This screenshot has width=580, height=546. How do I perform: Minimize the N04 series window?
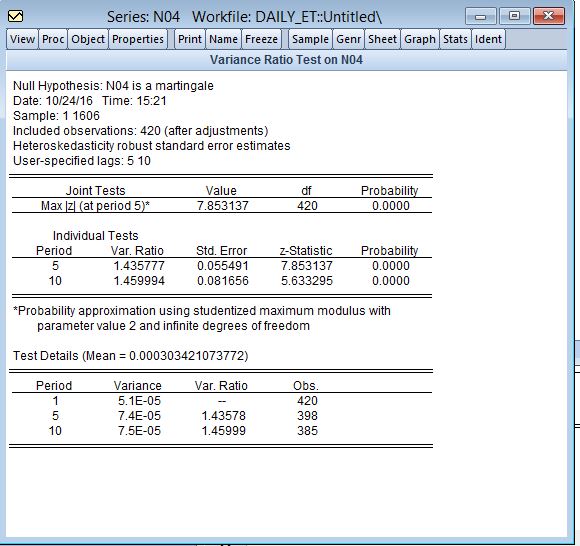[481, 16]
